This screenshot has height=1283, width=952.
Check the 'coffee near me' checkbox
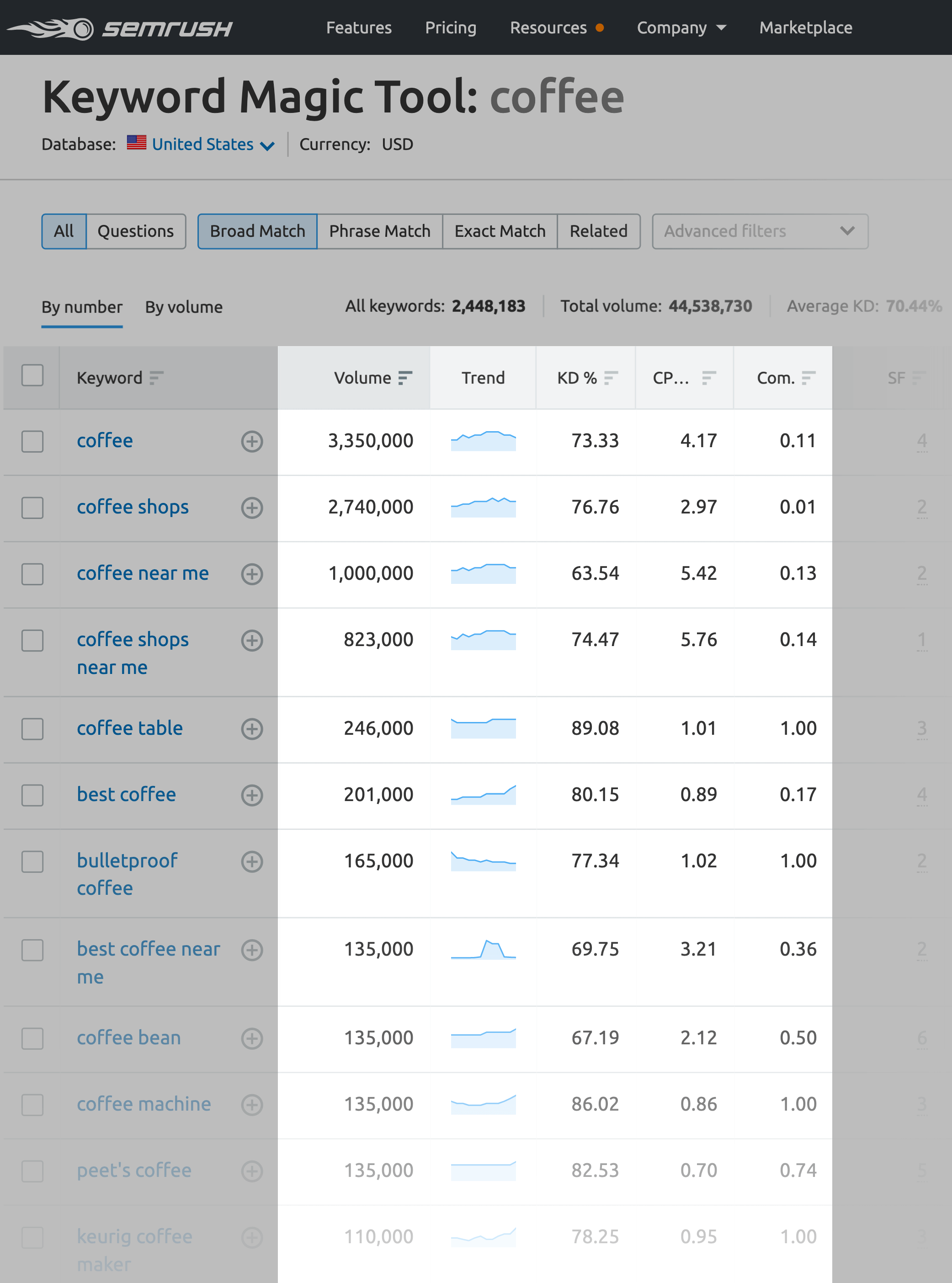point(32,574)
